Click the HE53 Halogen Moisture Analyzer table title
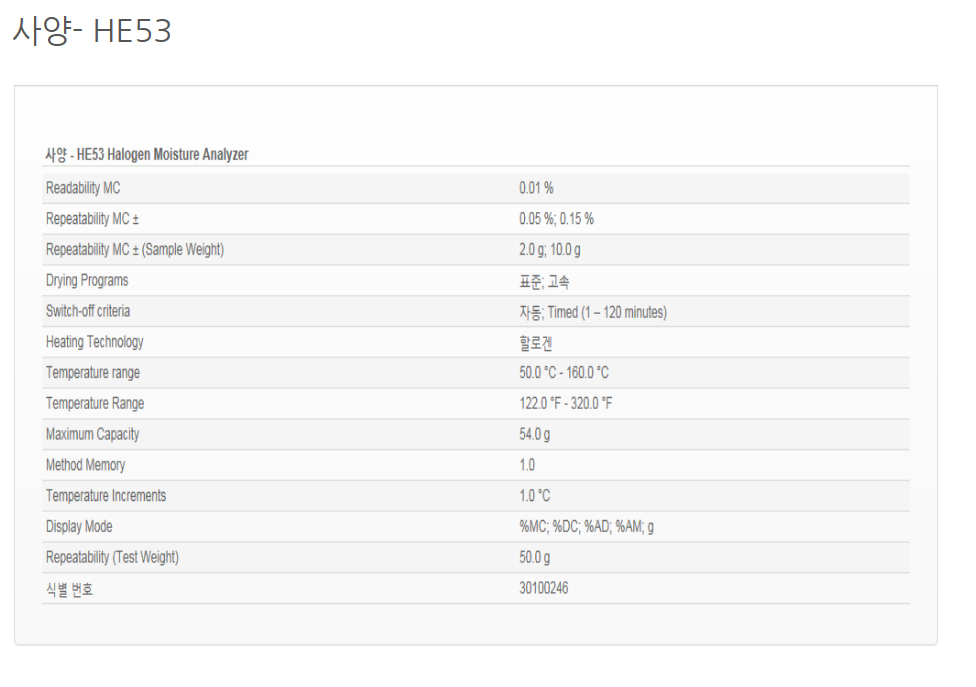The width and height of the screenshot is (976, 687). click(x=147, y=155)
